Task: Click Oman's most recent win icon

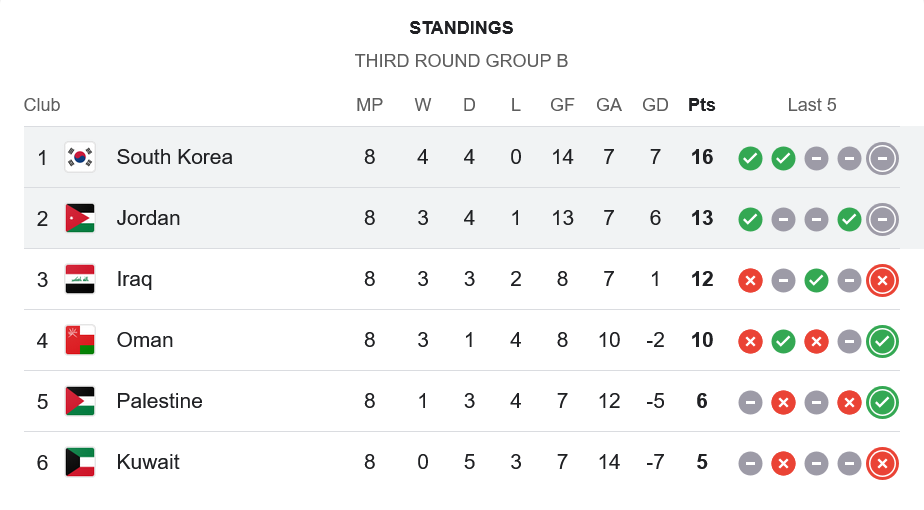Action: [x=882, y=341]
